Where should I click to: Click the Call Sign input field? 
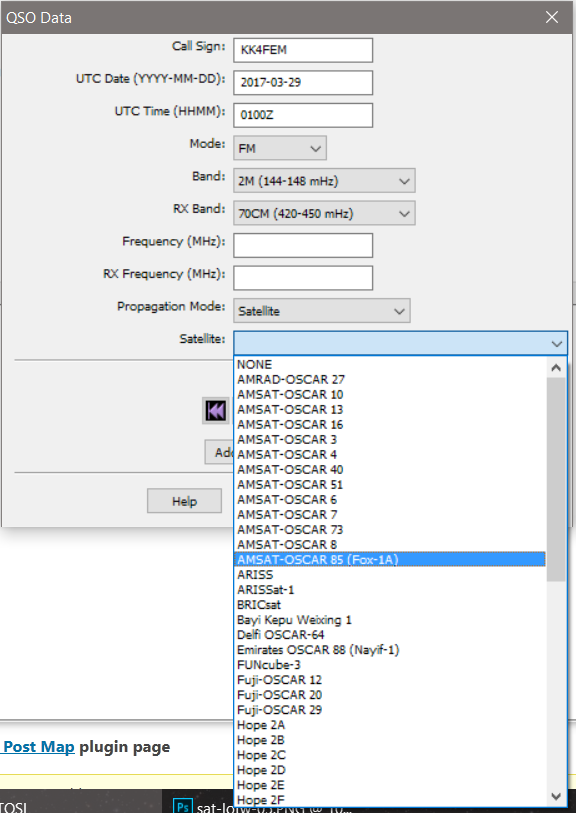[303, 50]
